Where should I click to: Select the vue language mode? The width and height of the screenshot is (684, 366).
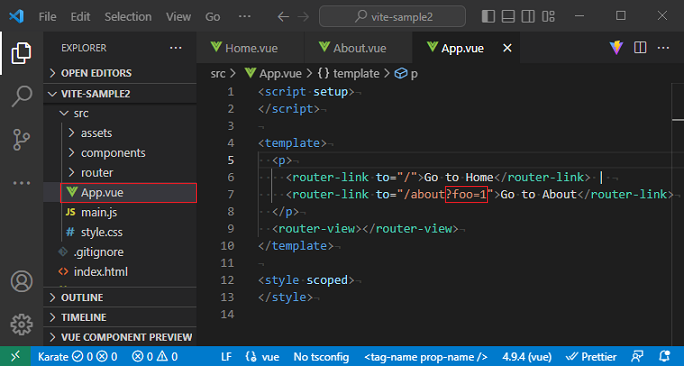coord(263,357)
